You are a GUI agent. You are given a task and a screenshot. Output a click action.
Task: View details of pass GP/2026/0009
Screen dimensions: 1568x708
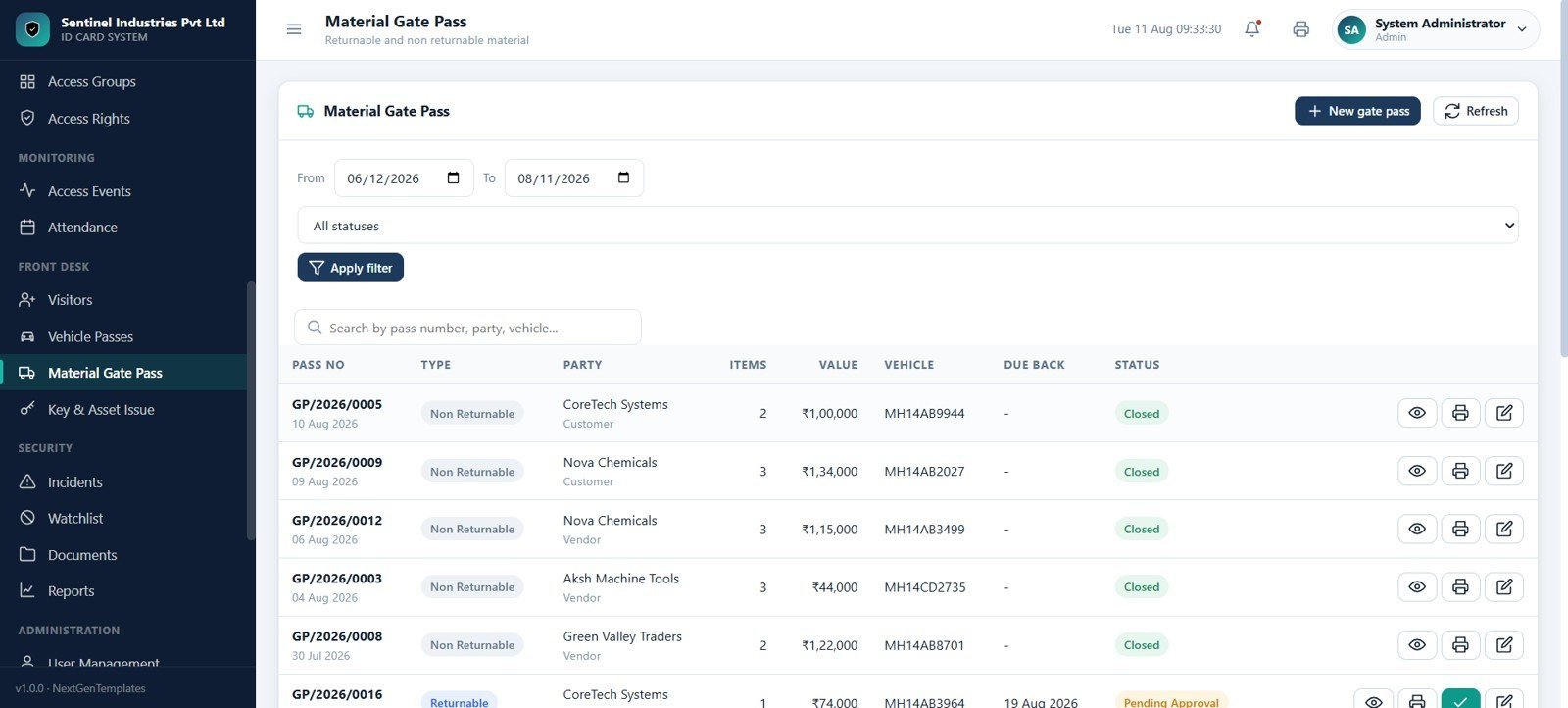[1417, 471]
